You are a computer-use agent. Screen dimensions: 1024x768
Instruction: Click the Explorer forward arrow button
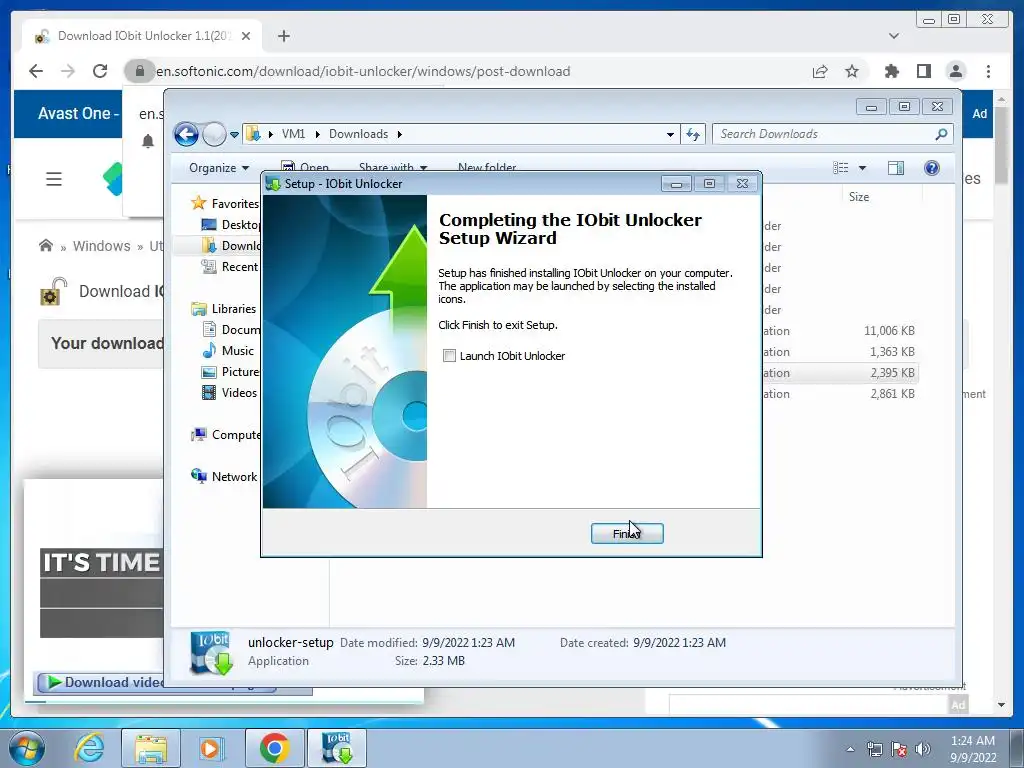214,135
